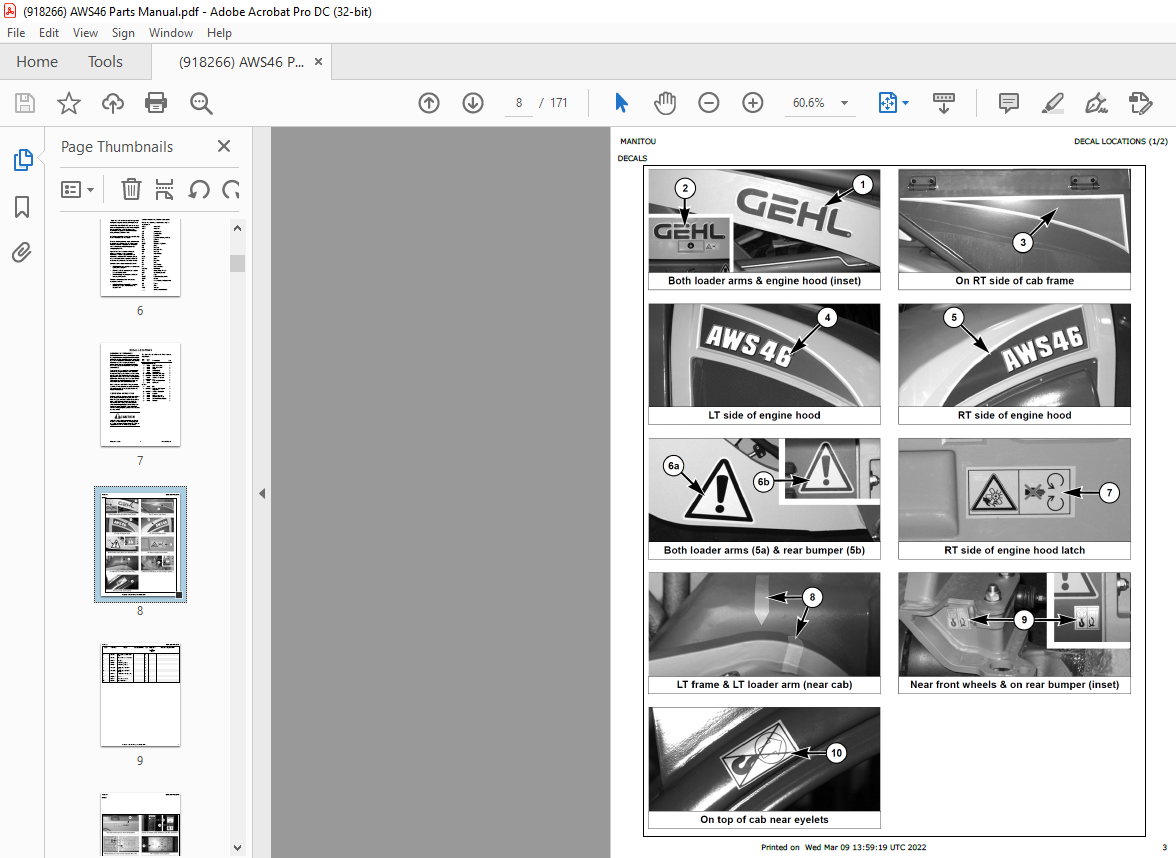Click the total pages '171' text
The image size is (1176, 858).
(x=559, y=103)
